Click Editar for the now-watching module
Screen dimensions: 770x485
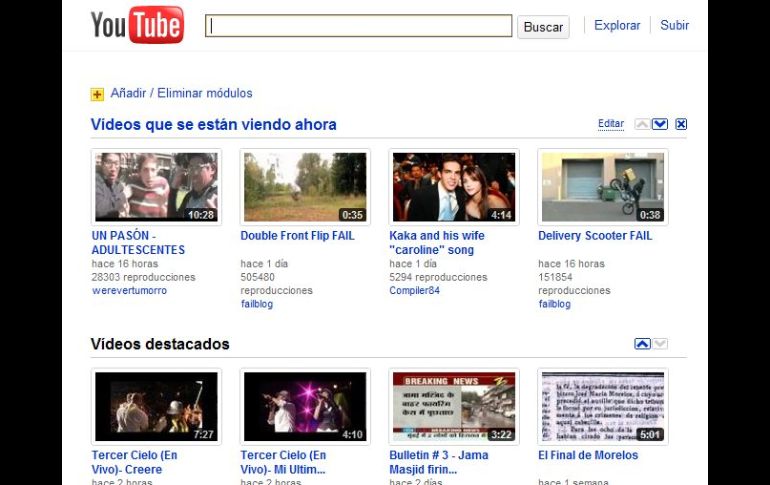(x=610, y=124)
